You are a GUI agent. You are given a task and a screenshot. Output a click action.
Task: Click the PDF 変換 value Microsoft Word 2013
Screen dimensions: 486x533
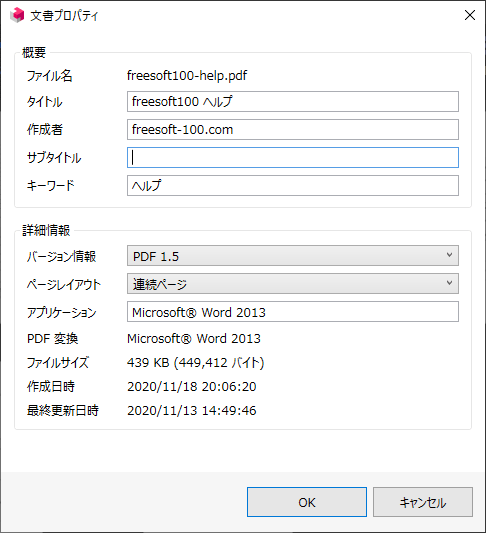[194, 339]
